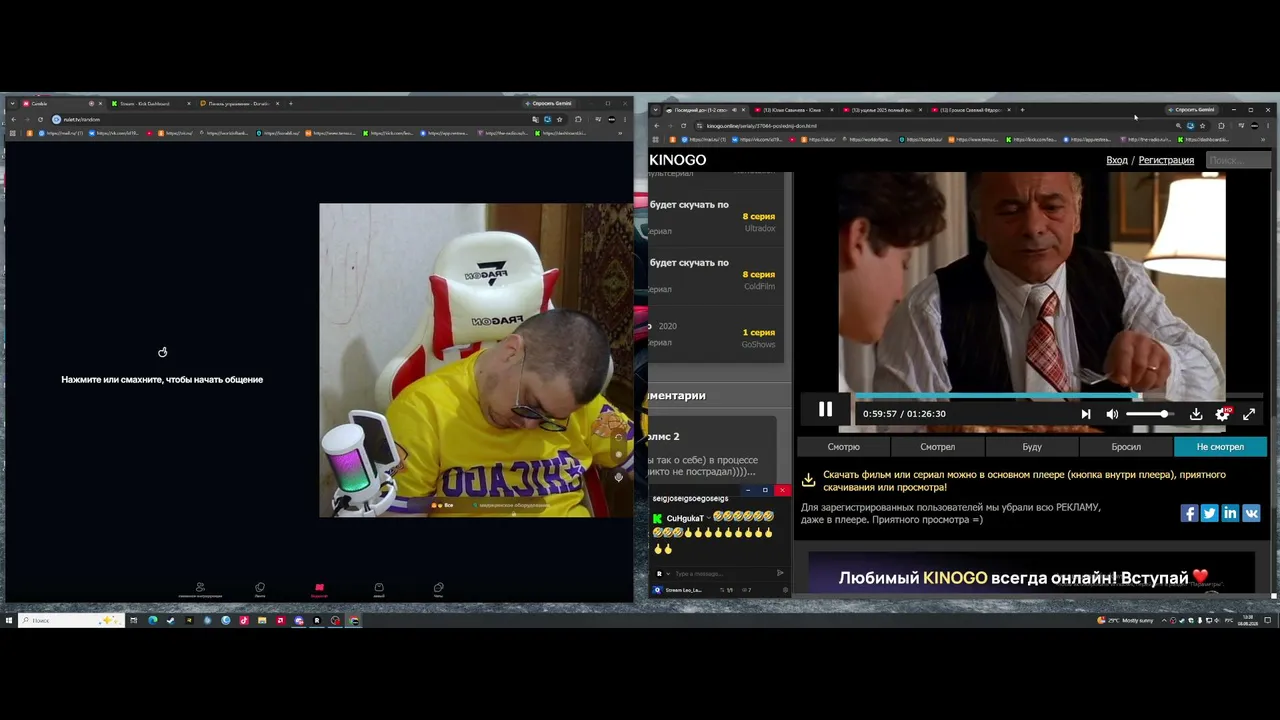Image resolution: width=1280 pixels, height=720 pixels.
Task: Select the 'Смотрел' watch status tab
Action: pos(937,447)
